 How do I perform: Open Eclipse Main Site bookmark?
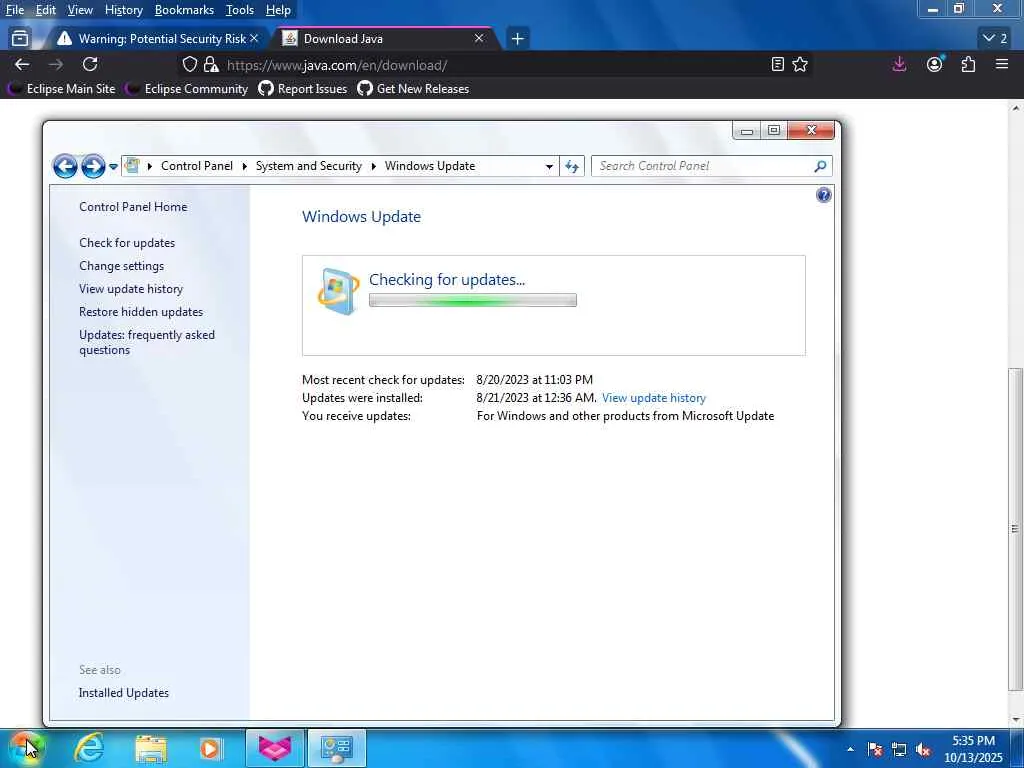[63, 89]
